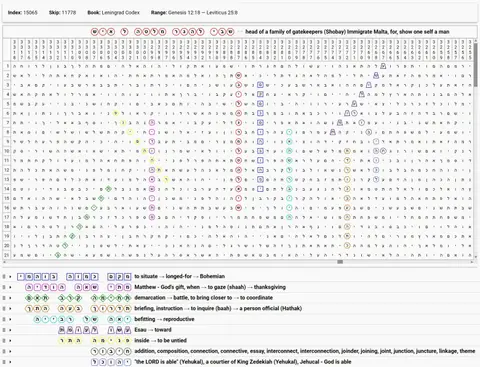Click the blue-boxed Hebrew letters in 'to situate' row
The width and height of the screenshot is (480, 367).
click(x=74, y=276)
